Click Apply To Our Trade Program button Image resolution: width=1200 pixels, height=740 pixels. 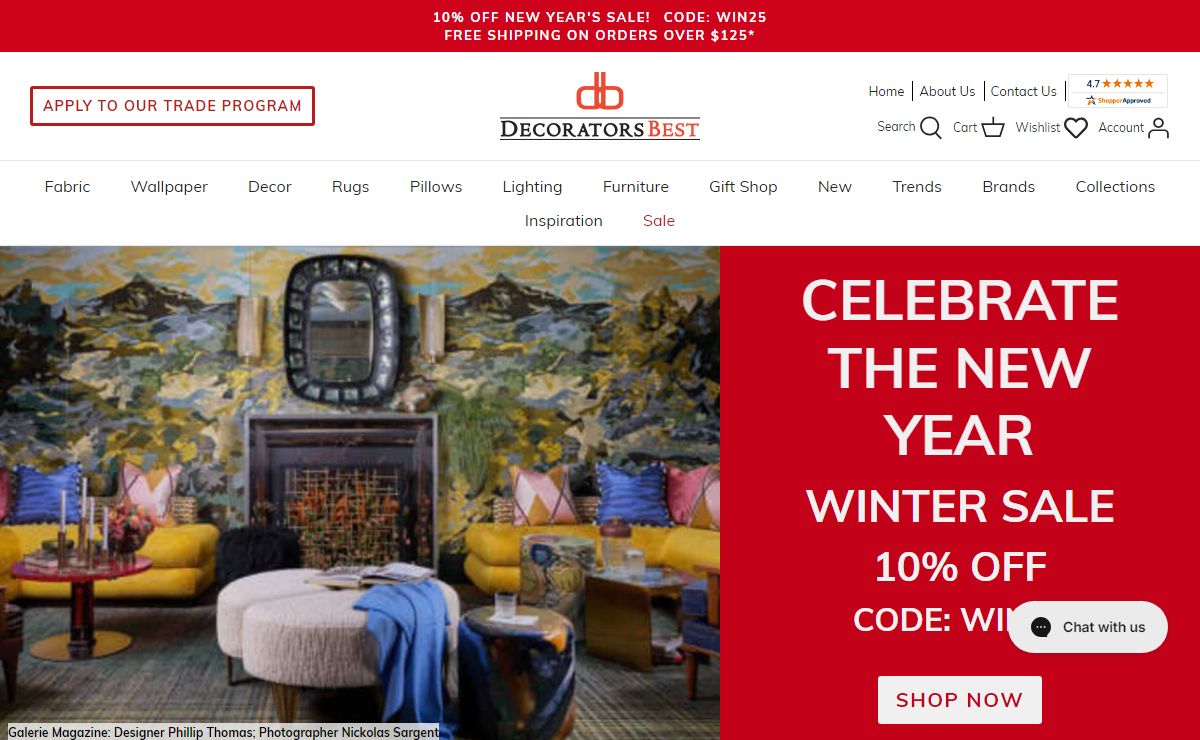coord(172,106)
